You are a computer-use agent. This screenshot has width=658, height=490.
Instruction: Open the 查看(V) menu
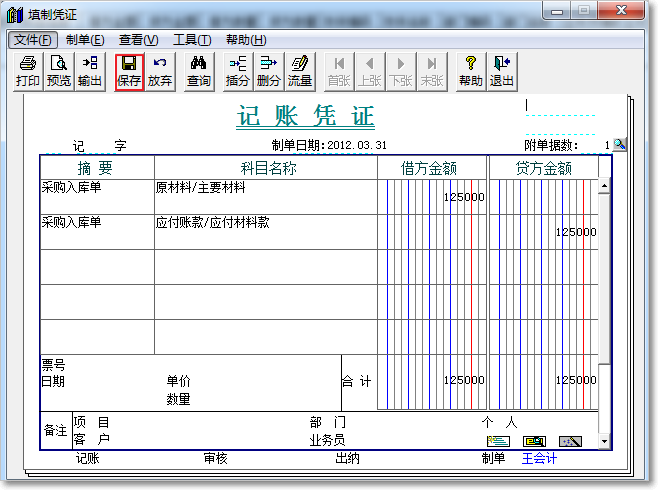click(x=138, y=40)
